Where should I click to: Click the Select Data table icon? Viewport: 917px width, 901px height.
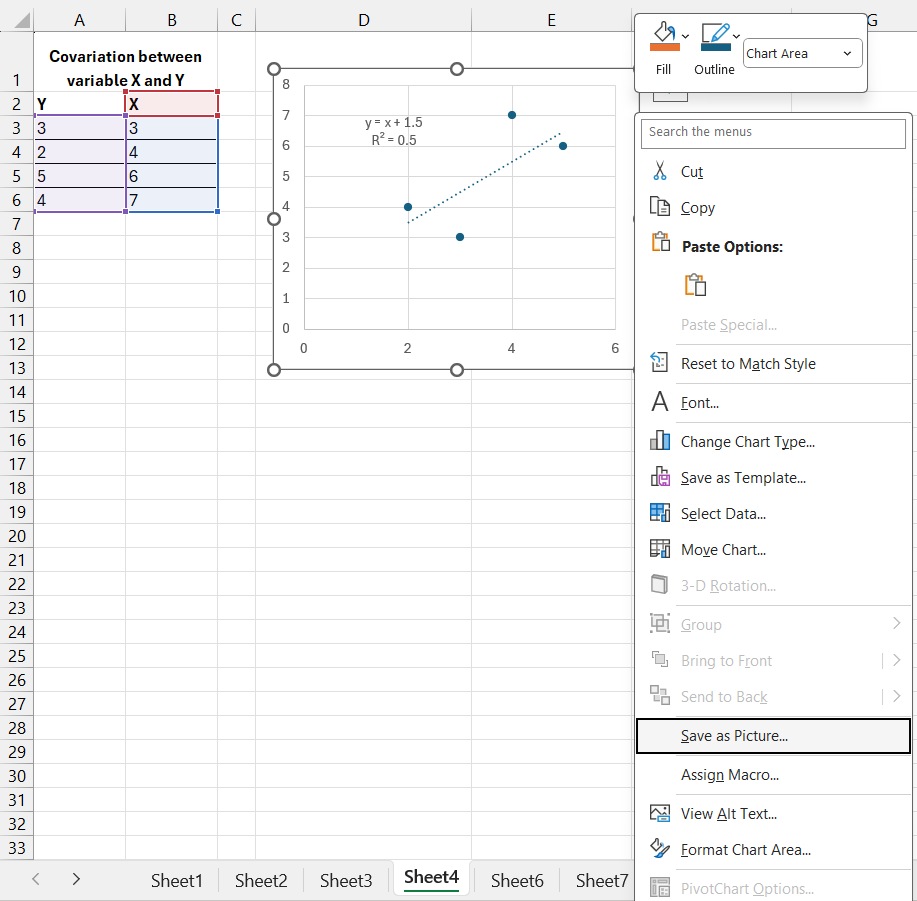pyautogui.click(x=660, y=513)
